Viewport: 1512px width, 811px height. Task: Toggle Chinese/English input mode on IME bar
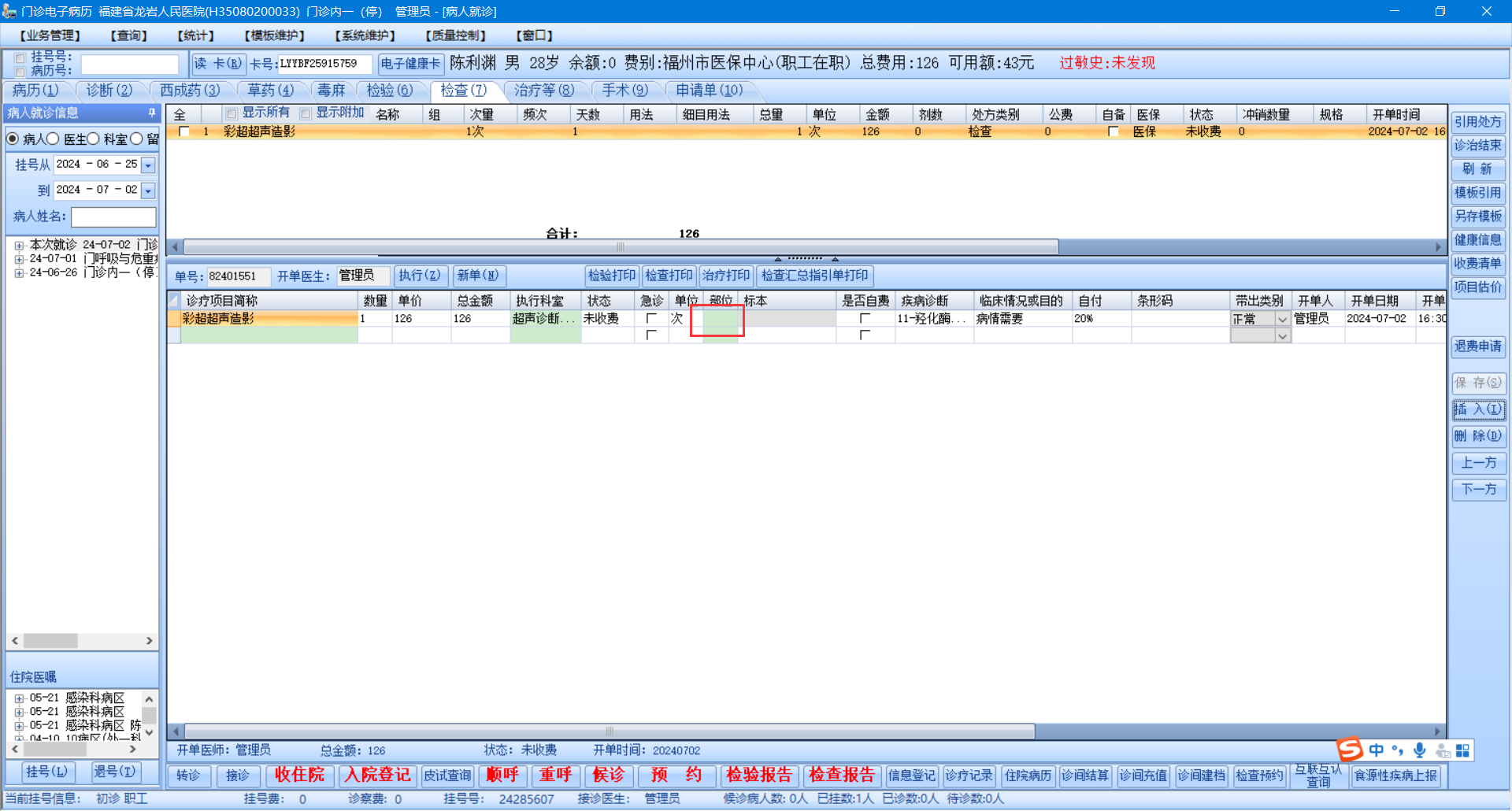tap(1377, 750)
